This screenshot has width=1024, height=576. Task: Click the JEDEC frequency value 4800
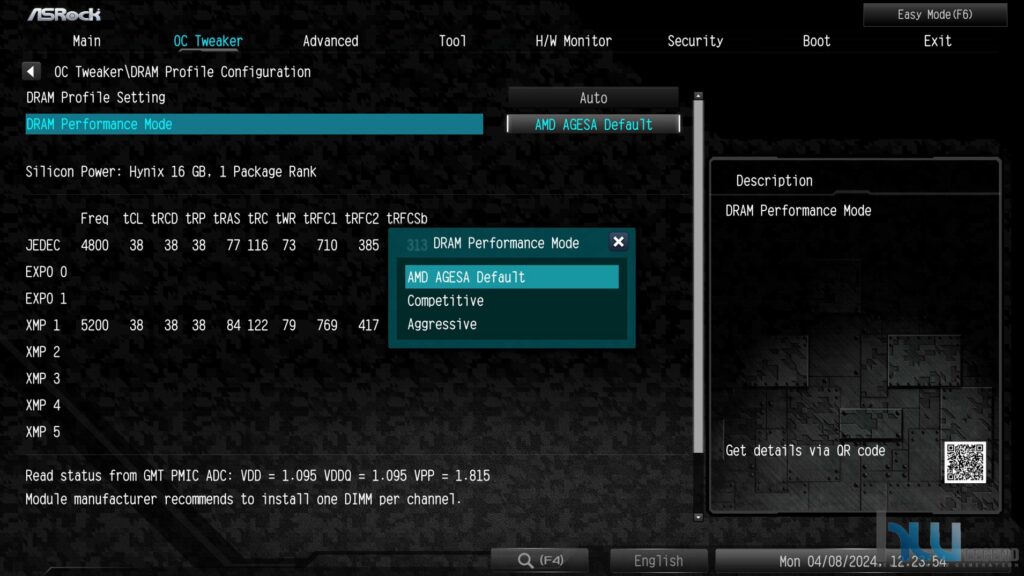click(x=95, y=246)
